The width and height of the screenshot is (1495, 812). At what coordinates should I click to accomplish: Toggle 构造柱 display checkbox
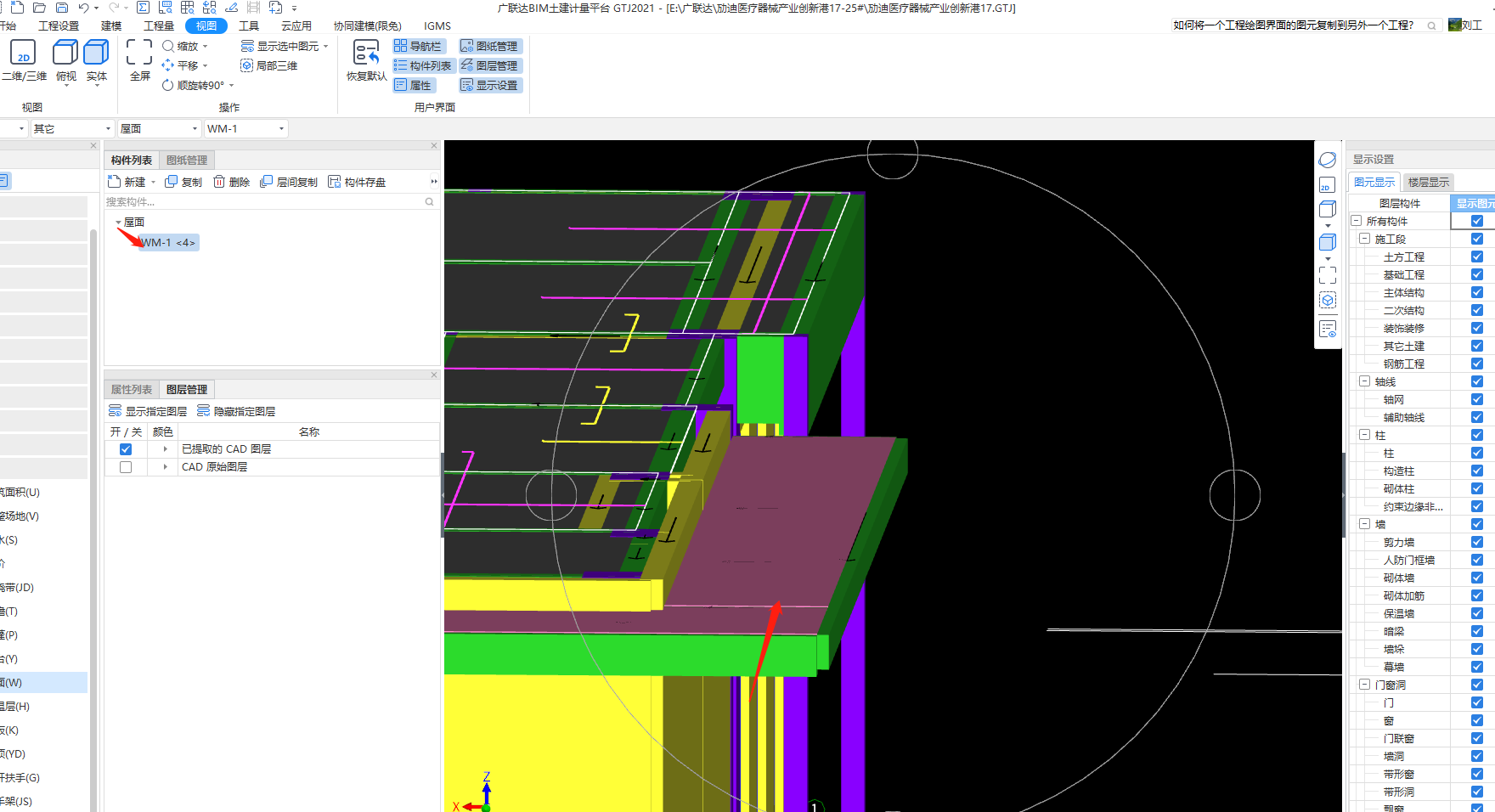point(1477,471)
